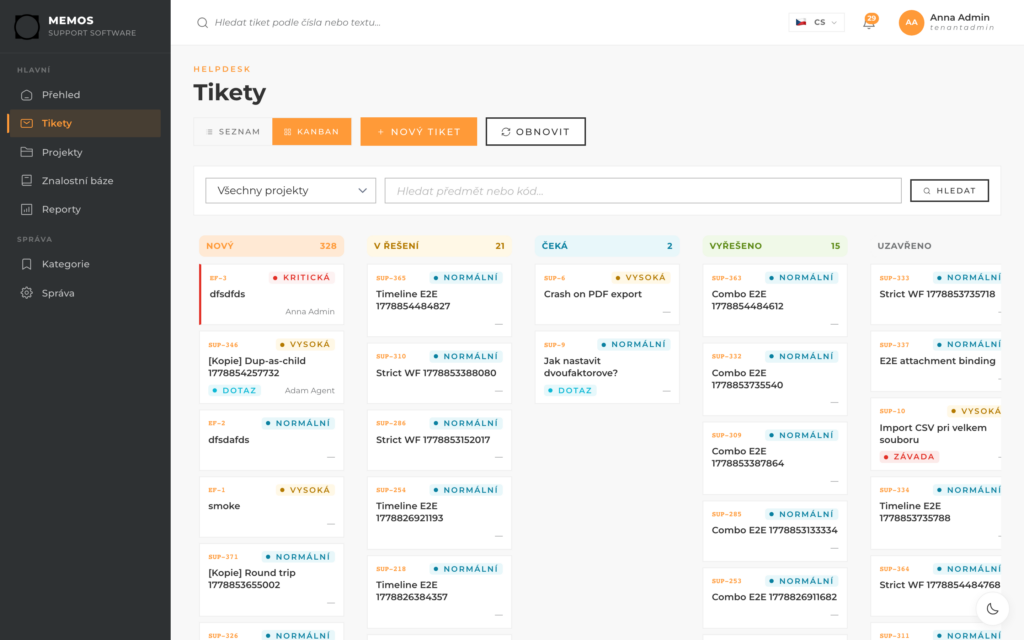Image resolution: width=1024 pixels, height=640 pixels.
Task: Open ticket [Kopie] Round trip 1778853655002
Action: coord(271,580)
